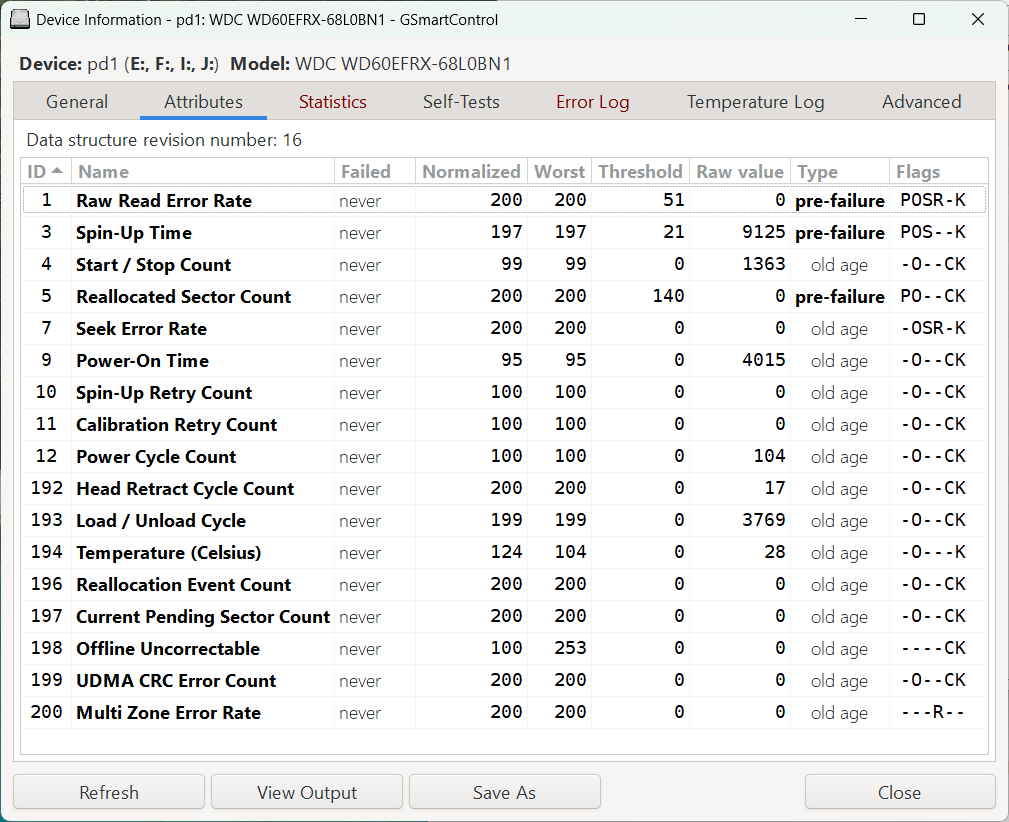This screenshot has width=1009, height=822.
Task: Select the Power-On Time row
Action: [x=504, y=360]
